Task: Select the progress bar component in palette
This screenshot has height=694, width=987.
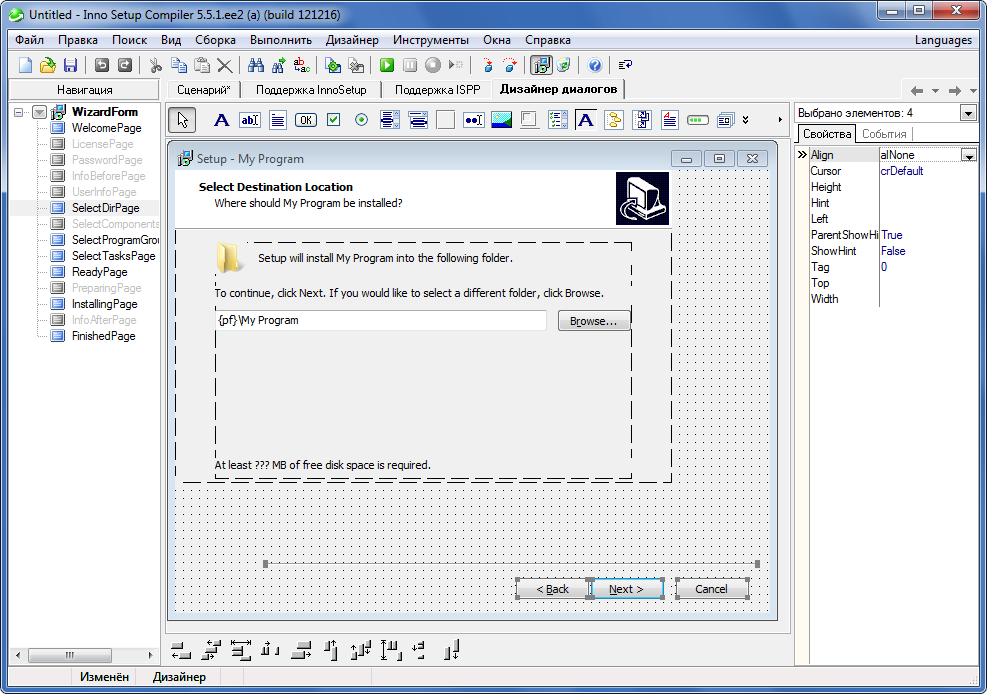Action: click(697, 120)
